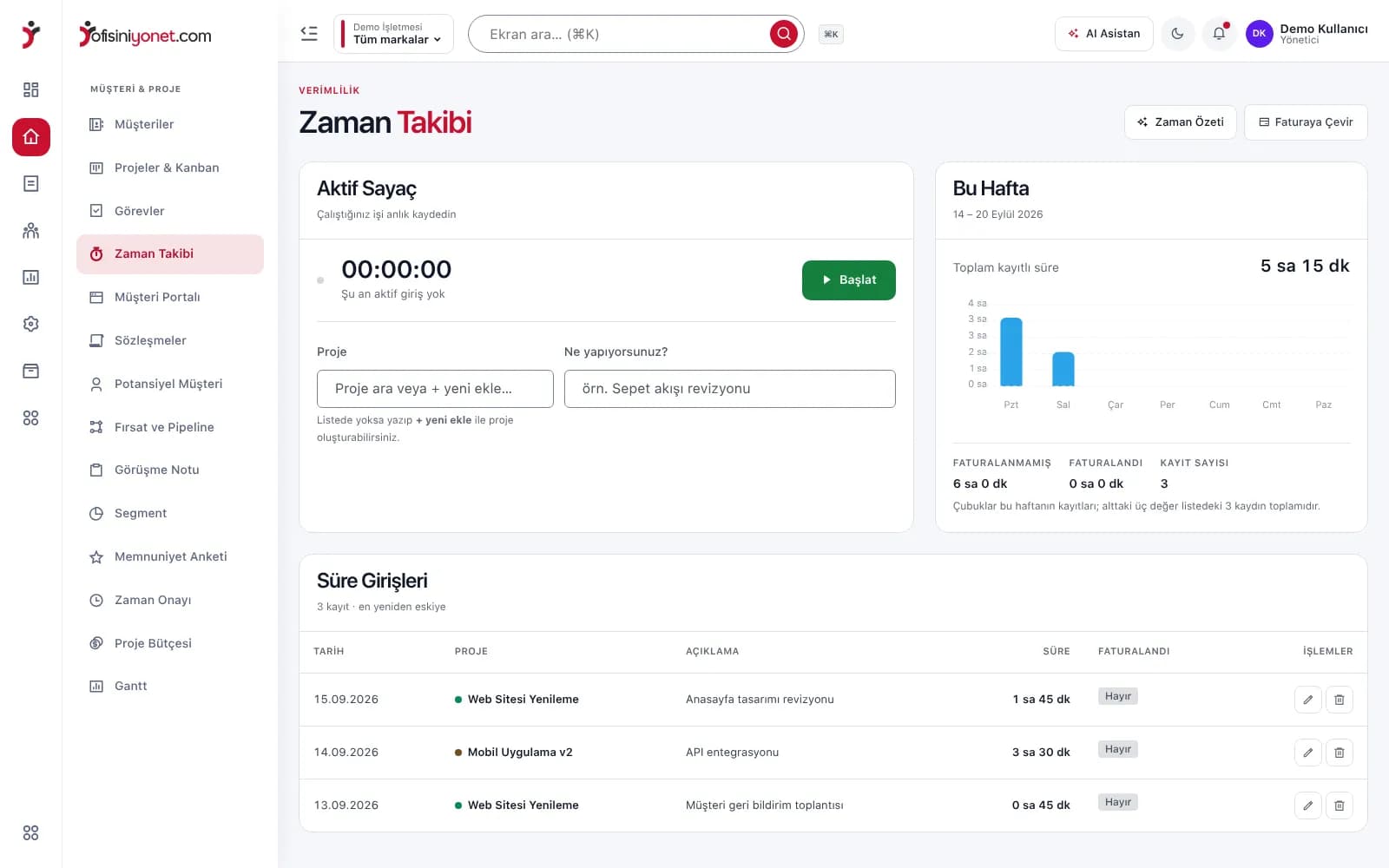Open Görevler menu item
1389x868 pixels.
[x=170, y=211]
